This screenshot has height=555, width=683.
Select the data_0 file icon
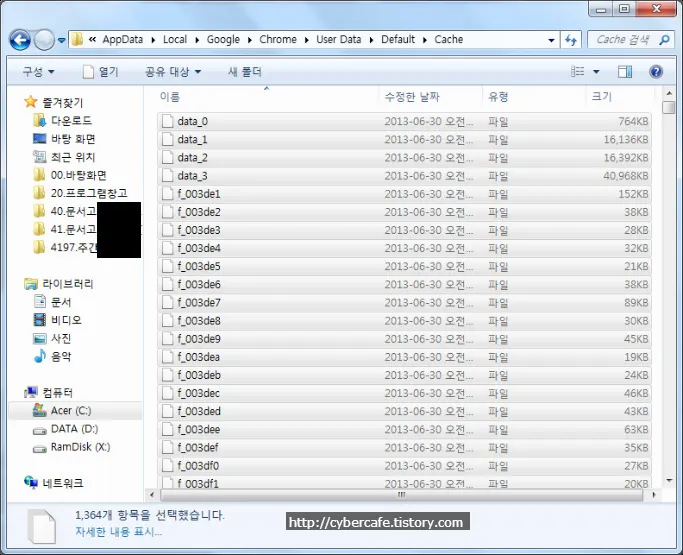pyautogui.click(x=167, y=121)
